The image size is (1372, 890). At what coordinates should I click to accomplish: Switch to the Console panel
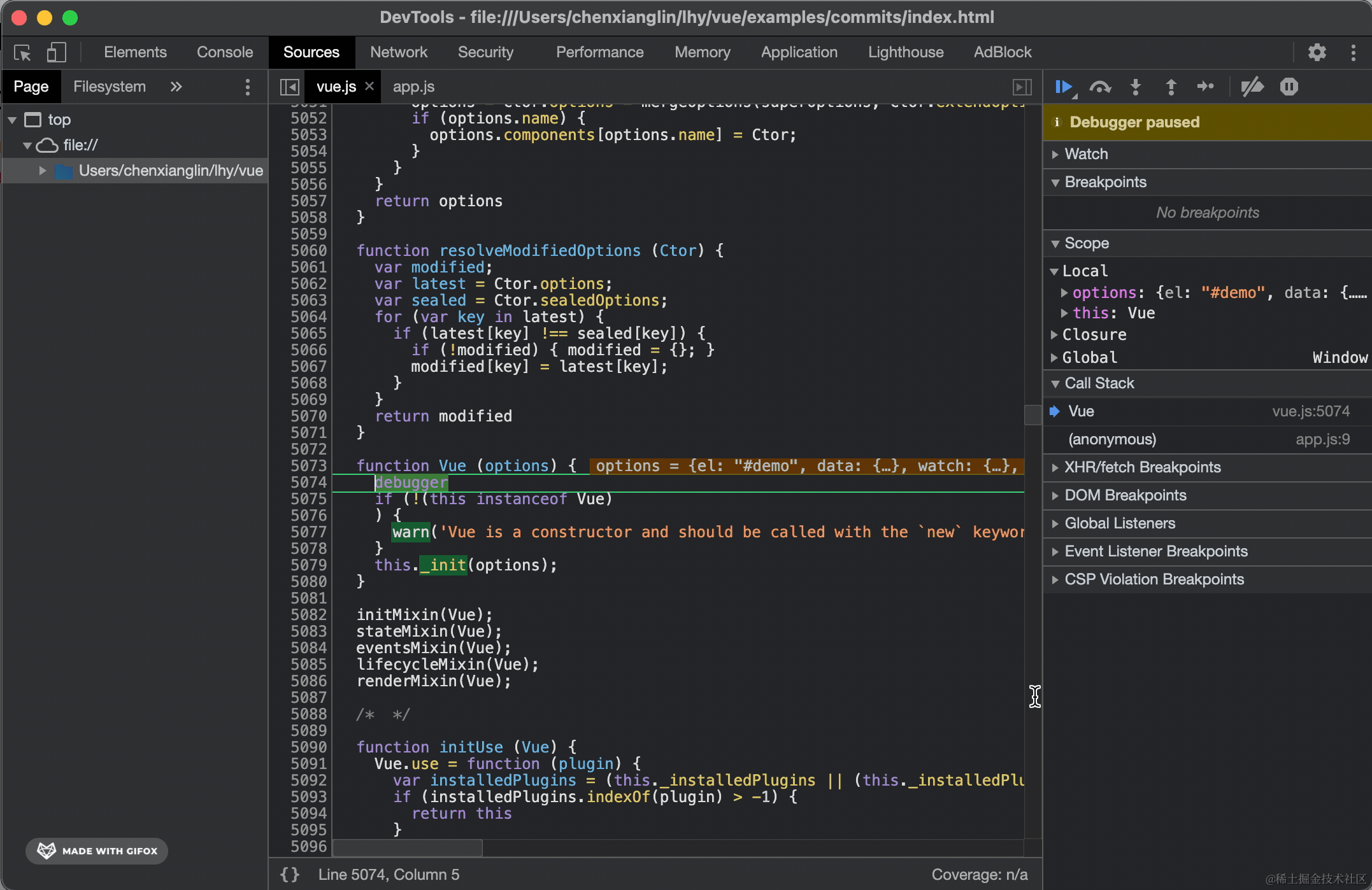[x=224, y=52]
